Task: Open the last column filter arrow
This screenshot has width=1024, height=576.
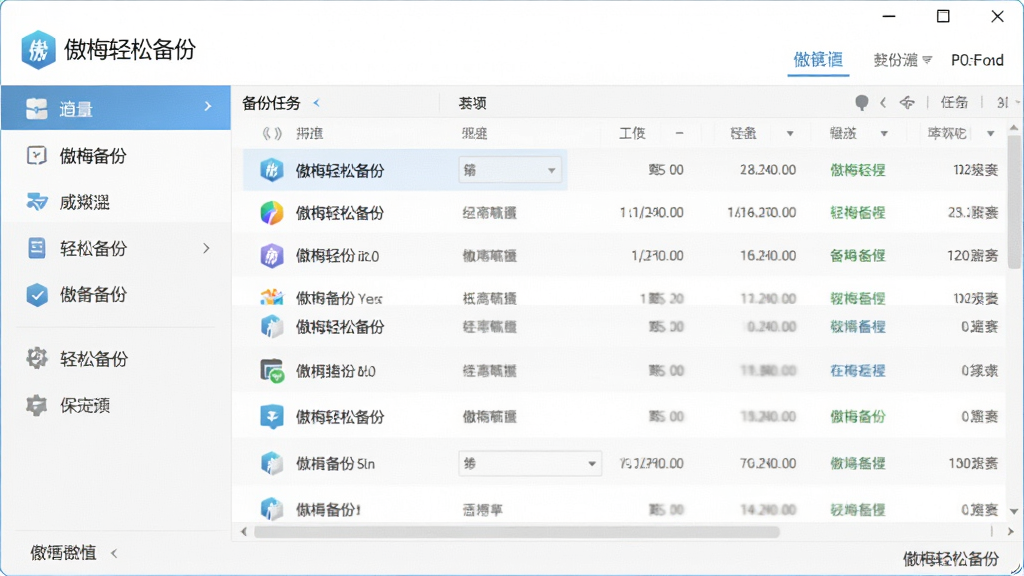Action: click(x=991, y=134)
